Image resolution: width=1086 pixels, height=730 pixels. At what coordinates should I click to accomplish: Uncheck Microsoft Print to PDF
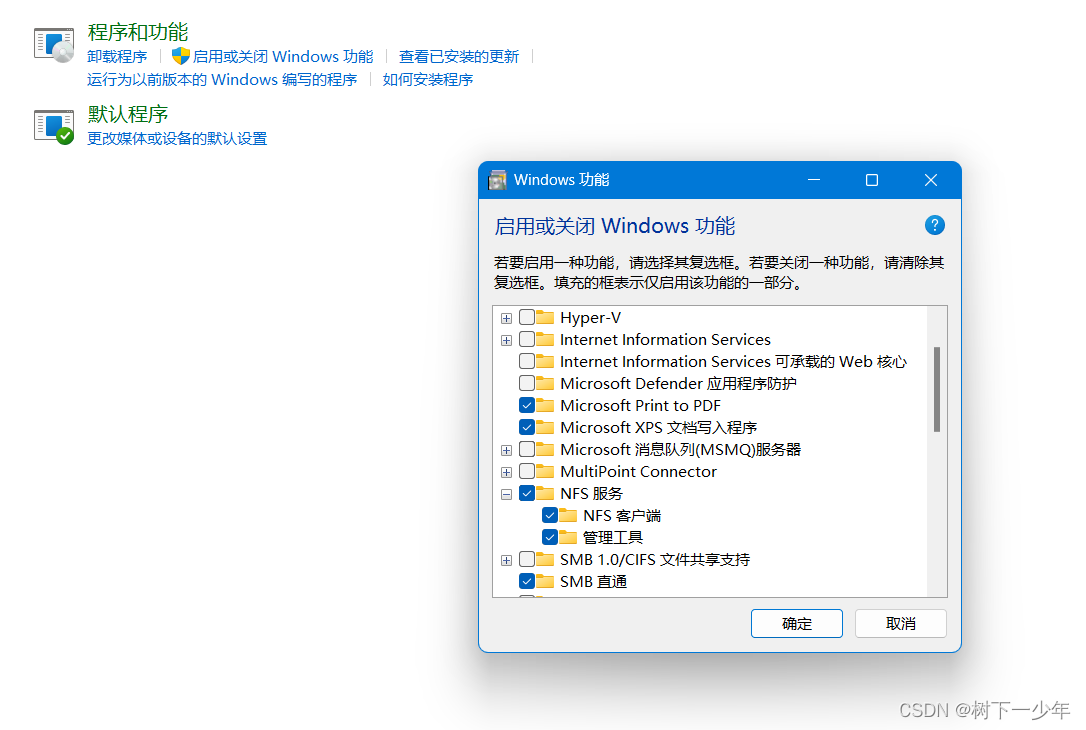526,405
